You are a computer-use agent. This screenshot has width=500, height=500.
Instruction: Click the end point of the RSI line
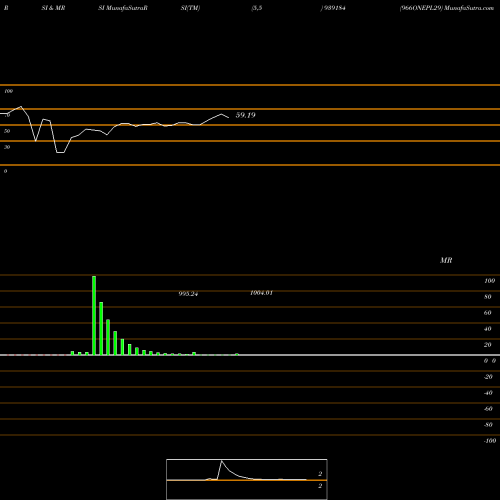pyautogui.click(x=229, y=117)
